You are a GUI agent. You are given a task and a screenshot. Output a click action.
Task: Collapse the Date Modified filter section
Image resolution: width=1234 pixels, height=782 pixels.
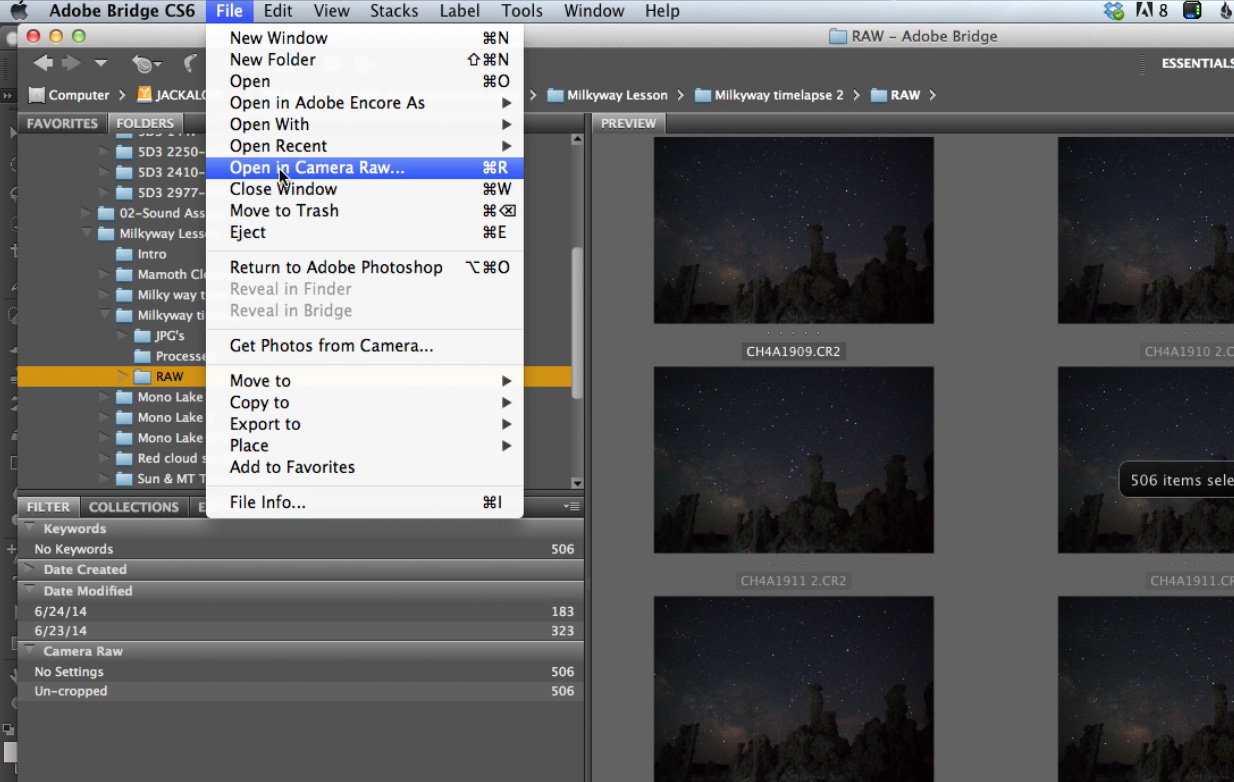(x=29, y=590)
